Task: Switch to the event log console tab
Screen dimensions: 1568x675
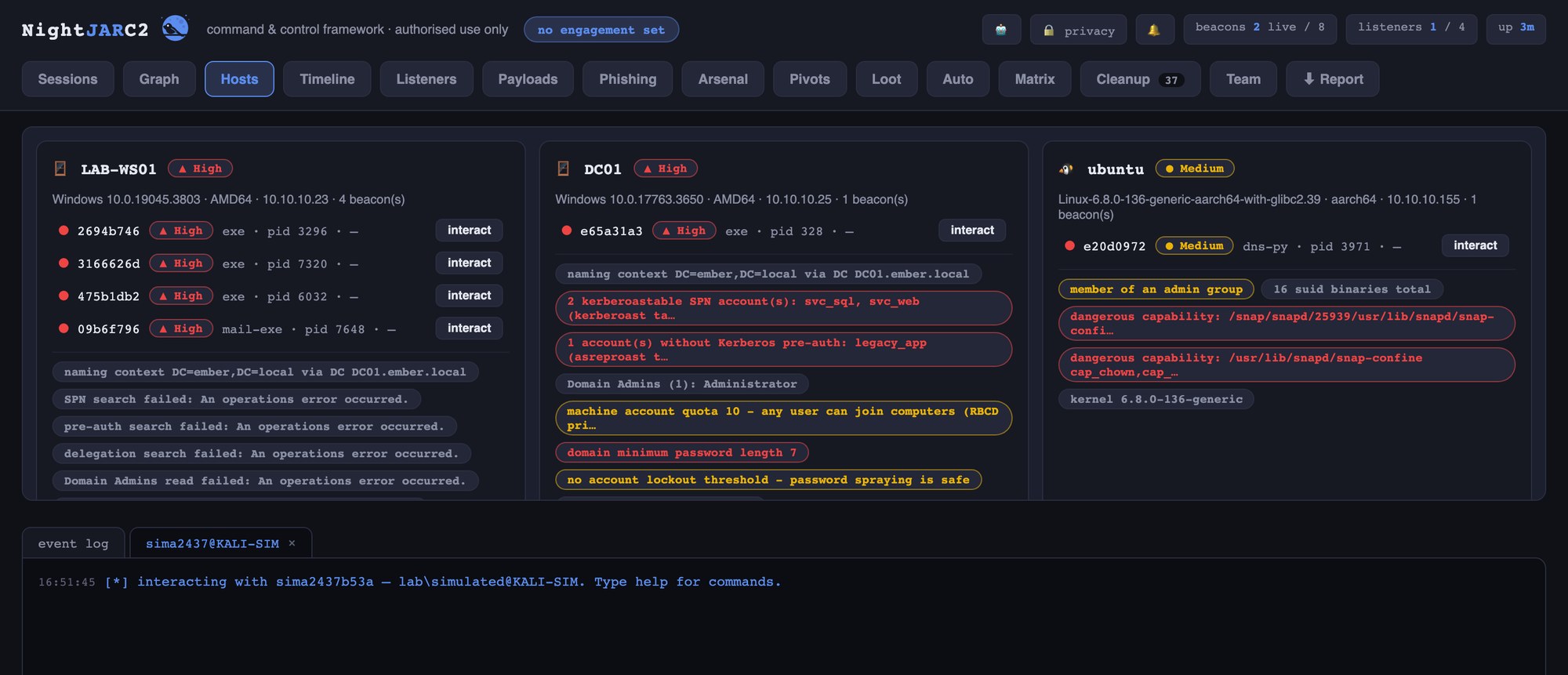Action: 74,543
